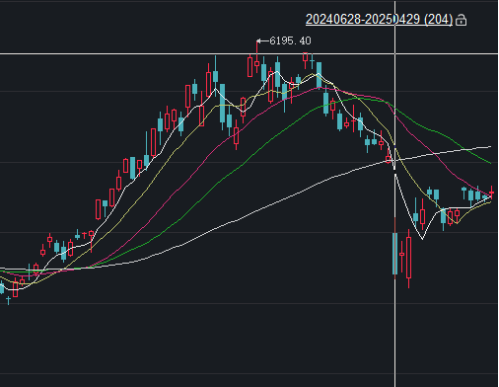Click the 6195.40 peak price label
The image size is (499, 387).
[x=290, y=41]
